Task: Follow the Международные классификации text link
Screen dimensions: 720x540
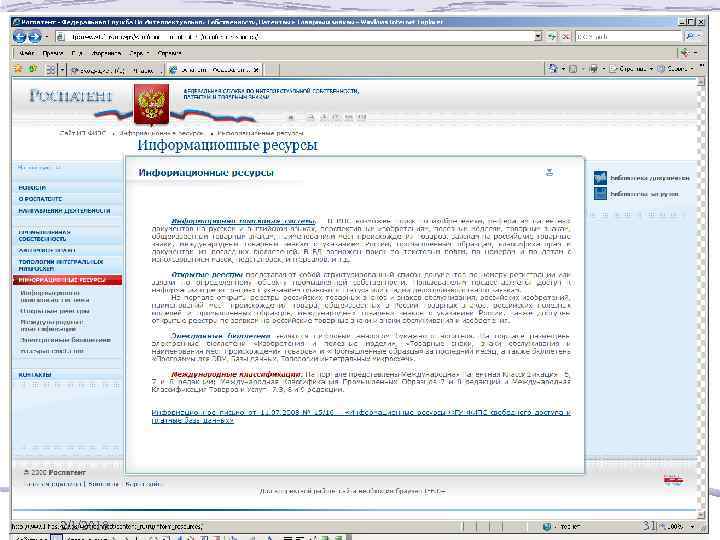Action: coord(237,374)
